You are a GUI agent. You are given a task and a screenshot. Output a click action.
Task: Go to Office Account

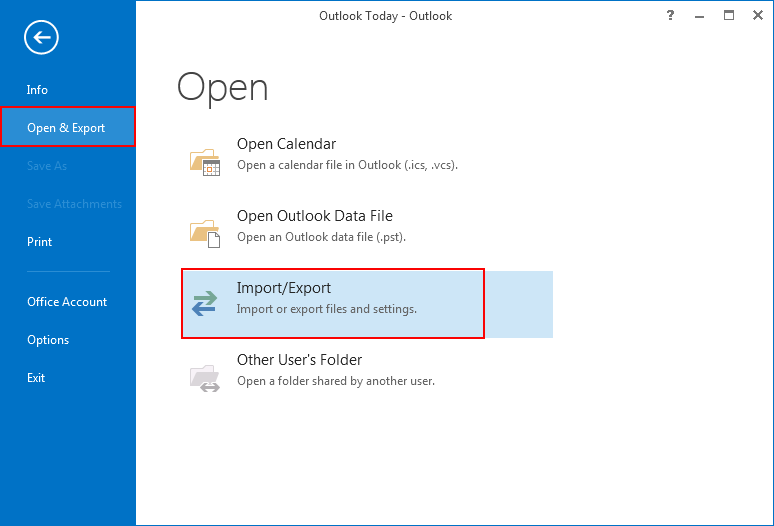67,301
